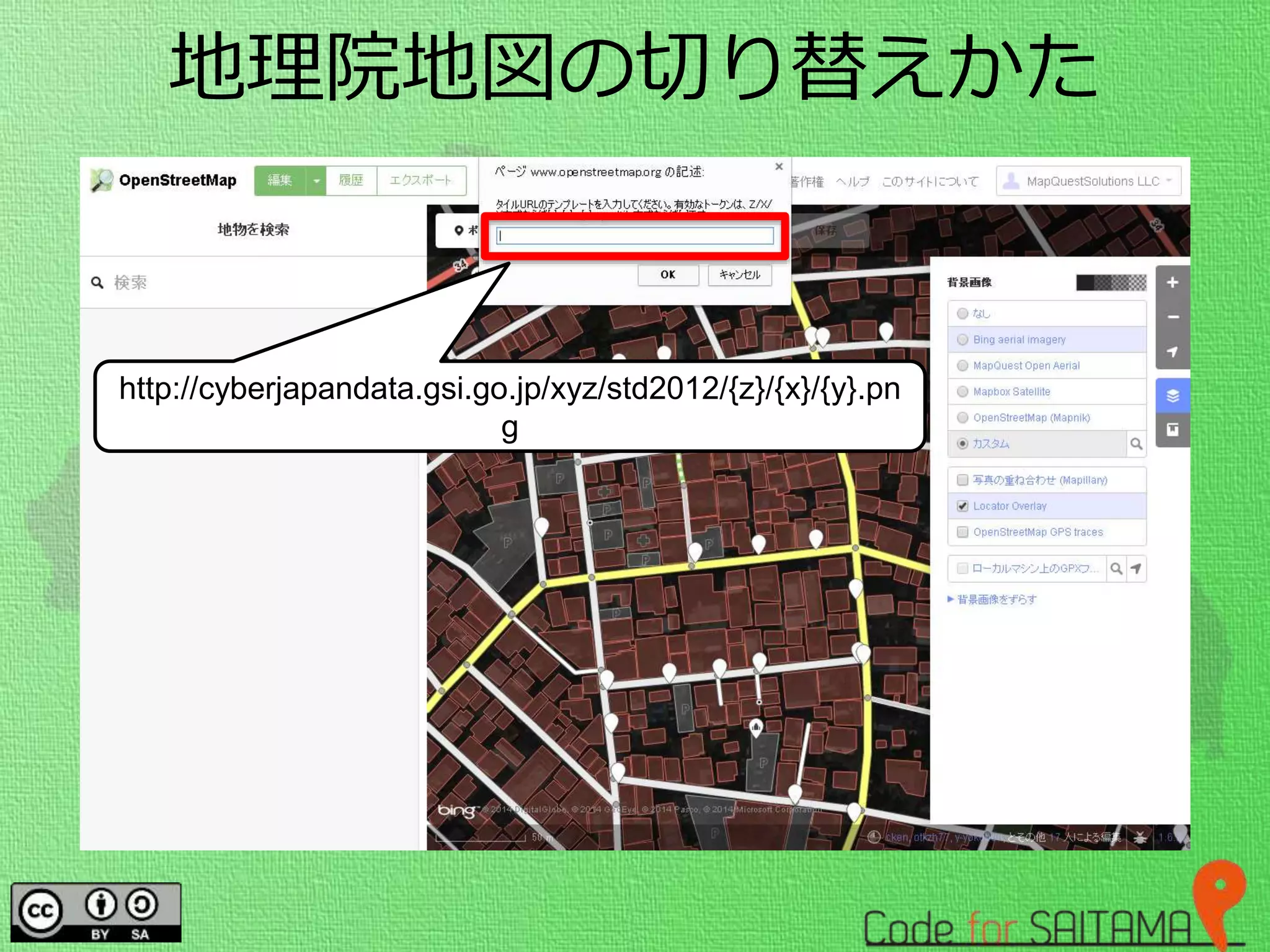Open the dropdown arrow next to 編集
This screenshot has height=952, width=1270.
(316, 180)
